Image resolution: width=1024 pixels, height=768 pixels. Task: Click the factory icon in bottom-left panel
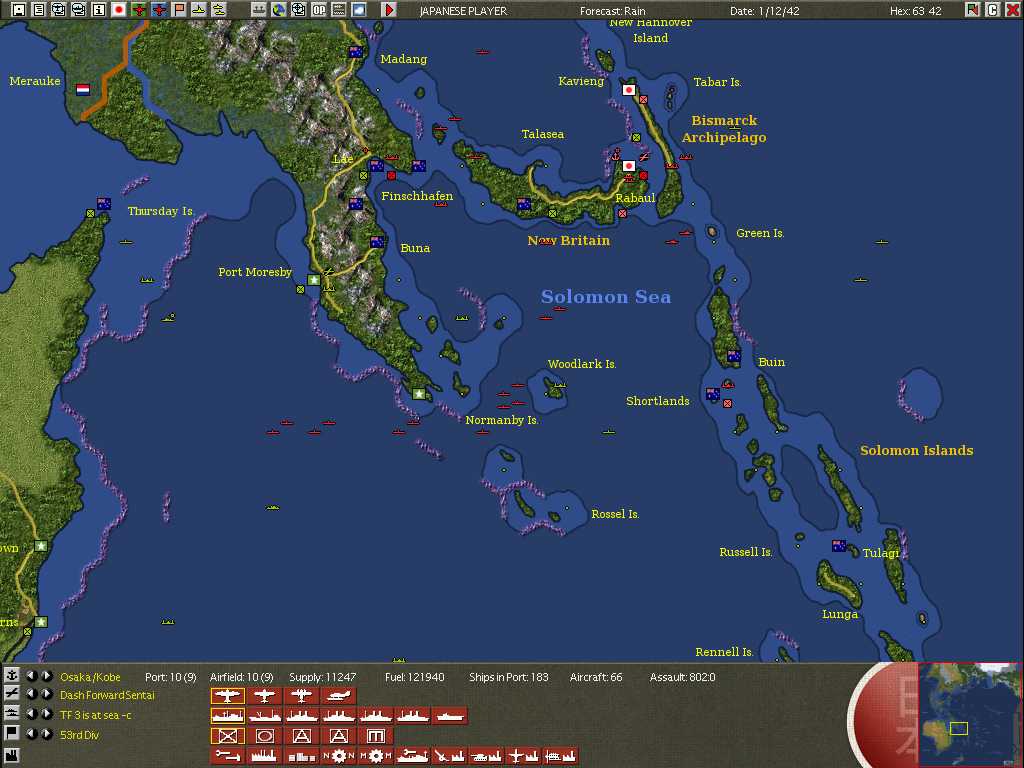pos(11,758)
